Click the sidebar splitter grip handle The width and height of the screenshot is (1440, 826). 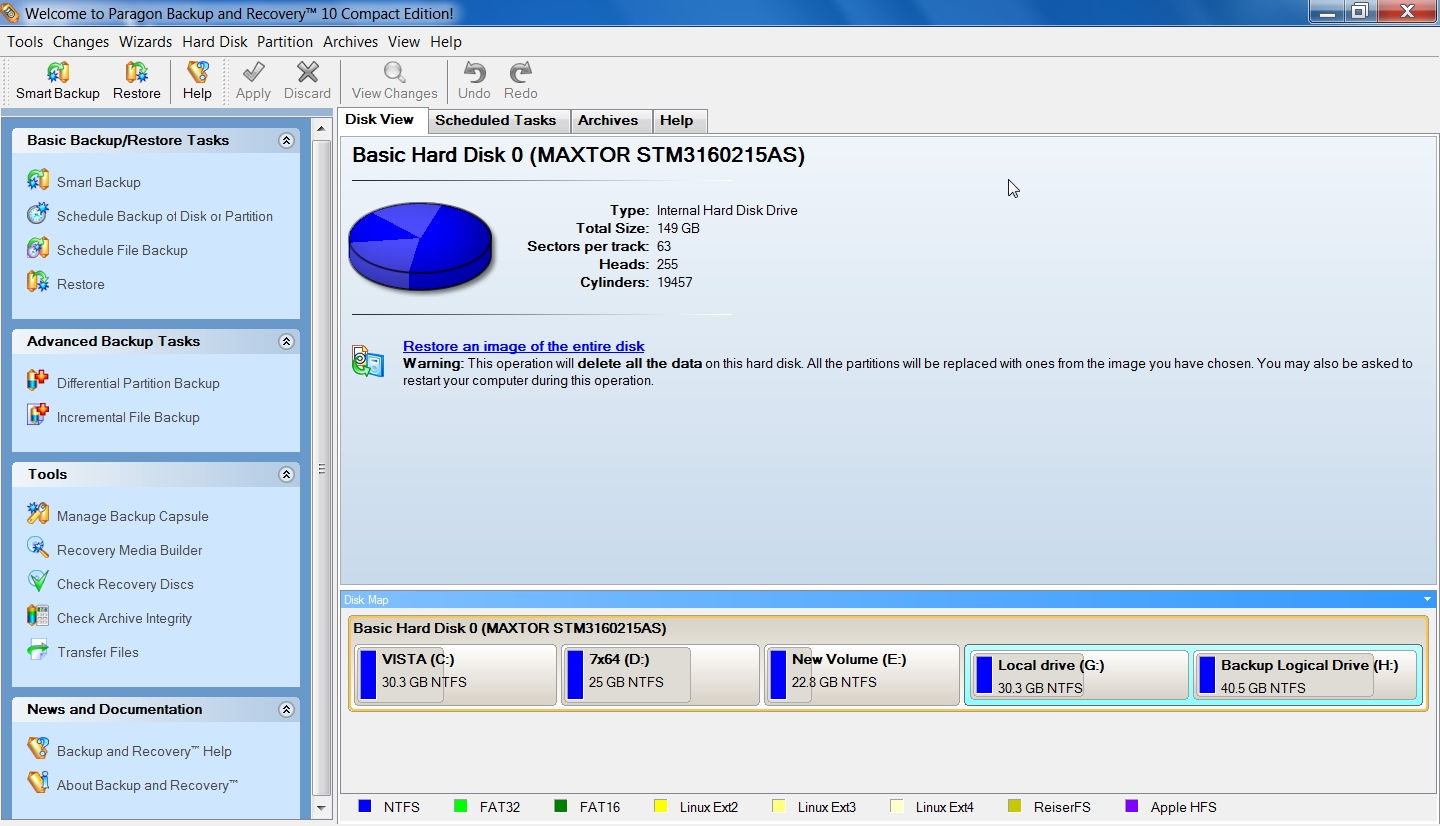pos(322,468)
